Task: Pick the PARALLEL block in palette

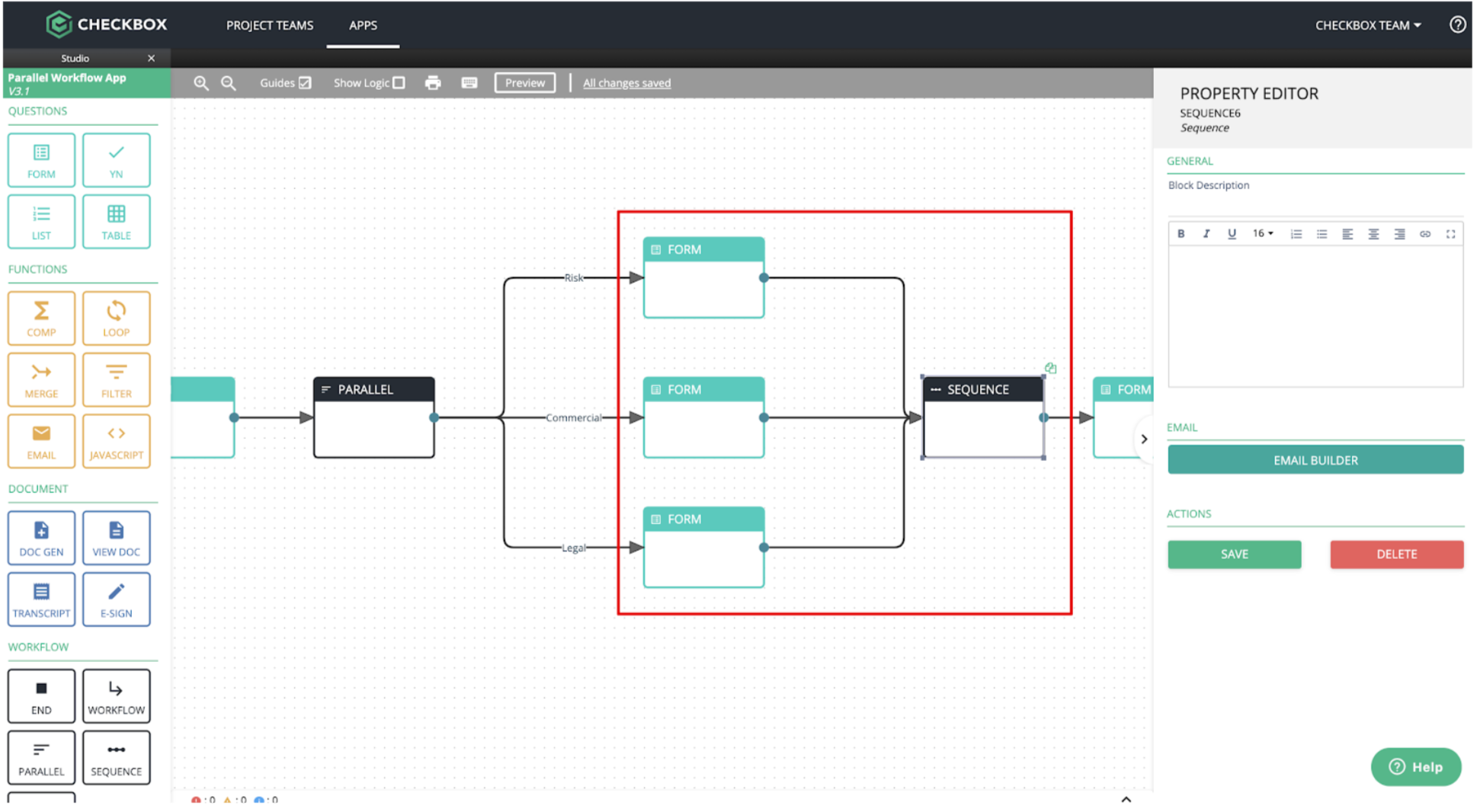Action: tap(41, 759)
